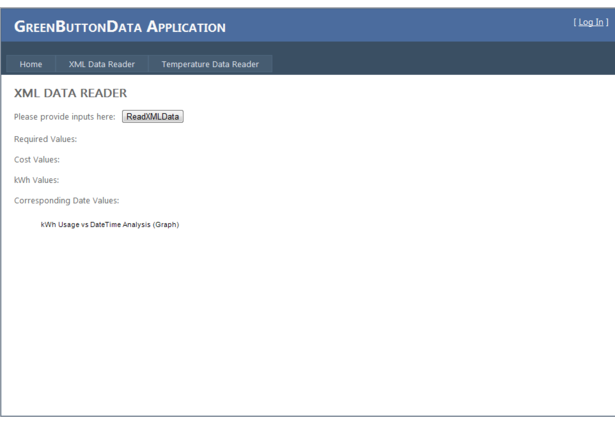
Task: Click the 'Cost Values:' label
Action: (37, 160)
